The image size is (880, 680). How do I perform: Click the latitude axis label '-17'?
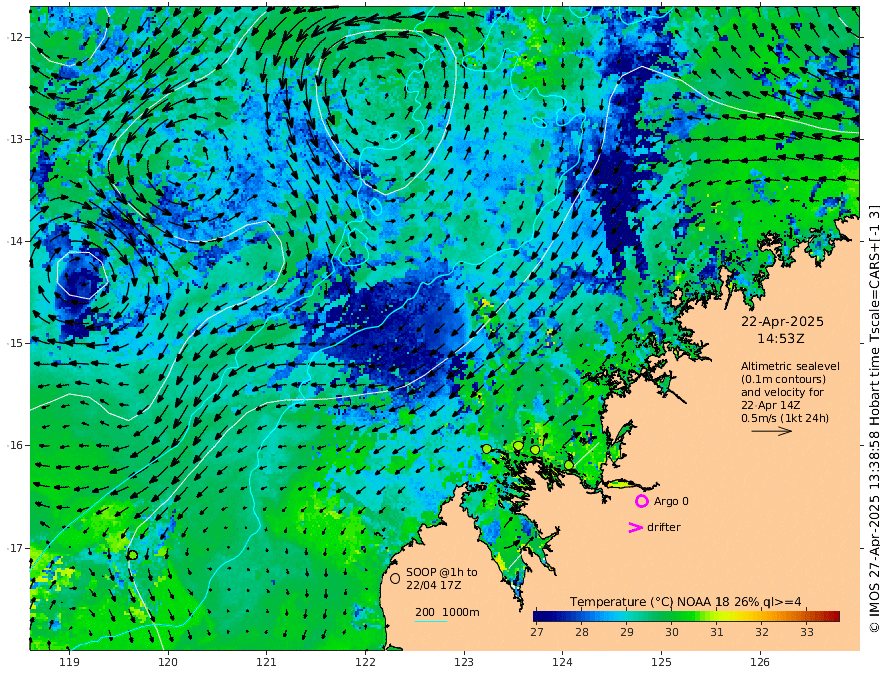(x=15, y=548)
